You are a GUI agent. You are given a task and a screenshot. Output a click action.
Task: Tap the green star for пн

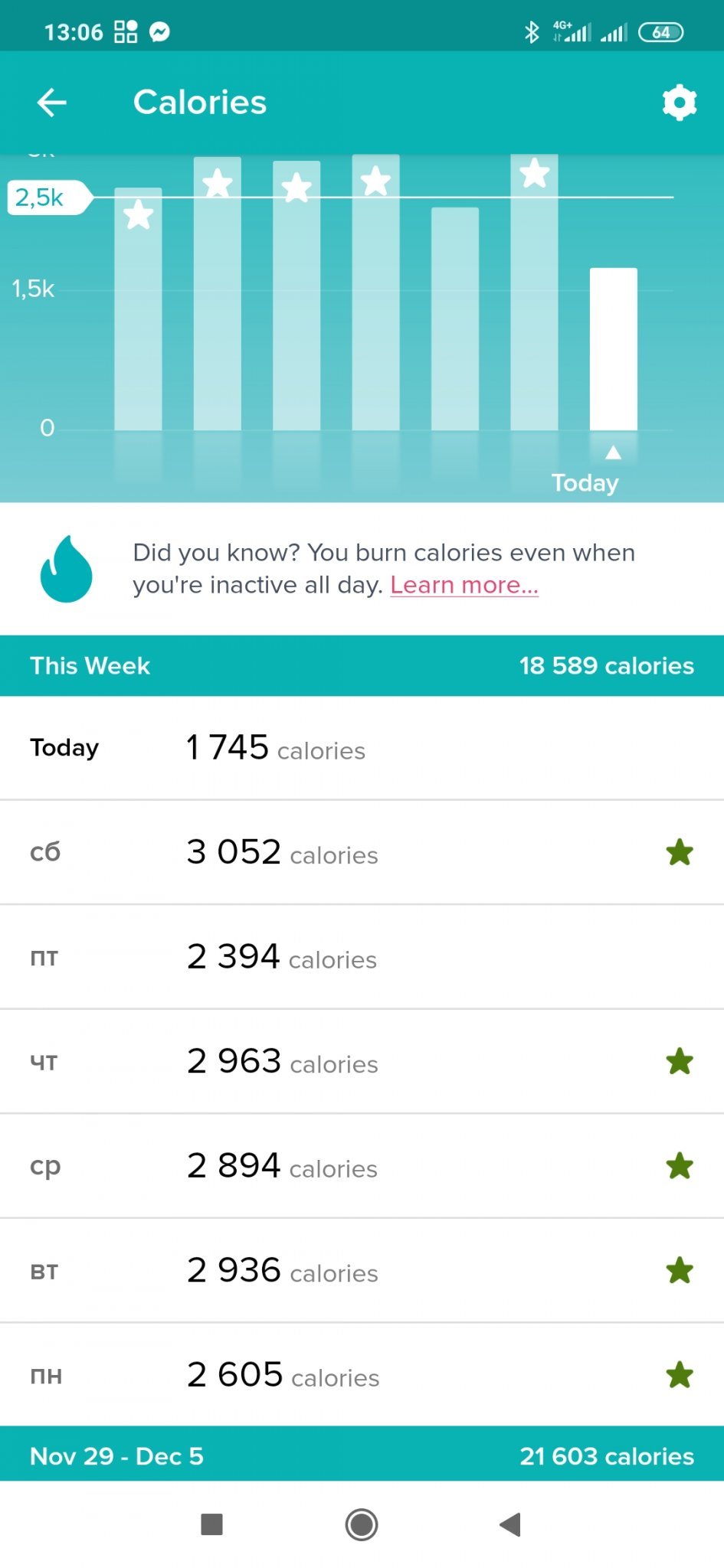pos(680,1375)
